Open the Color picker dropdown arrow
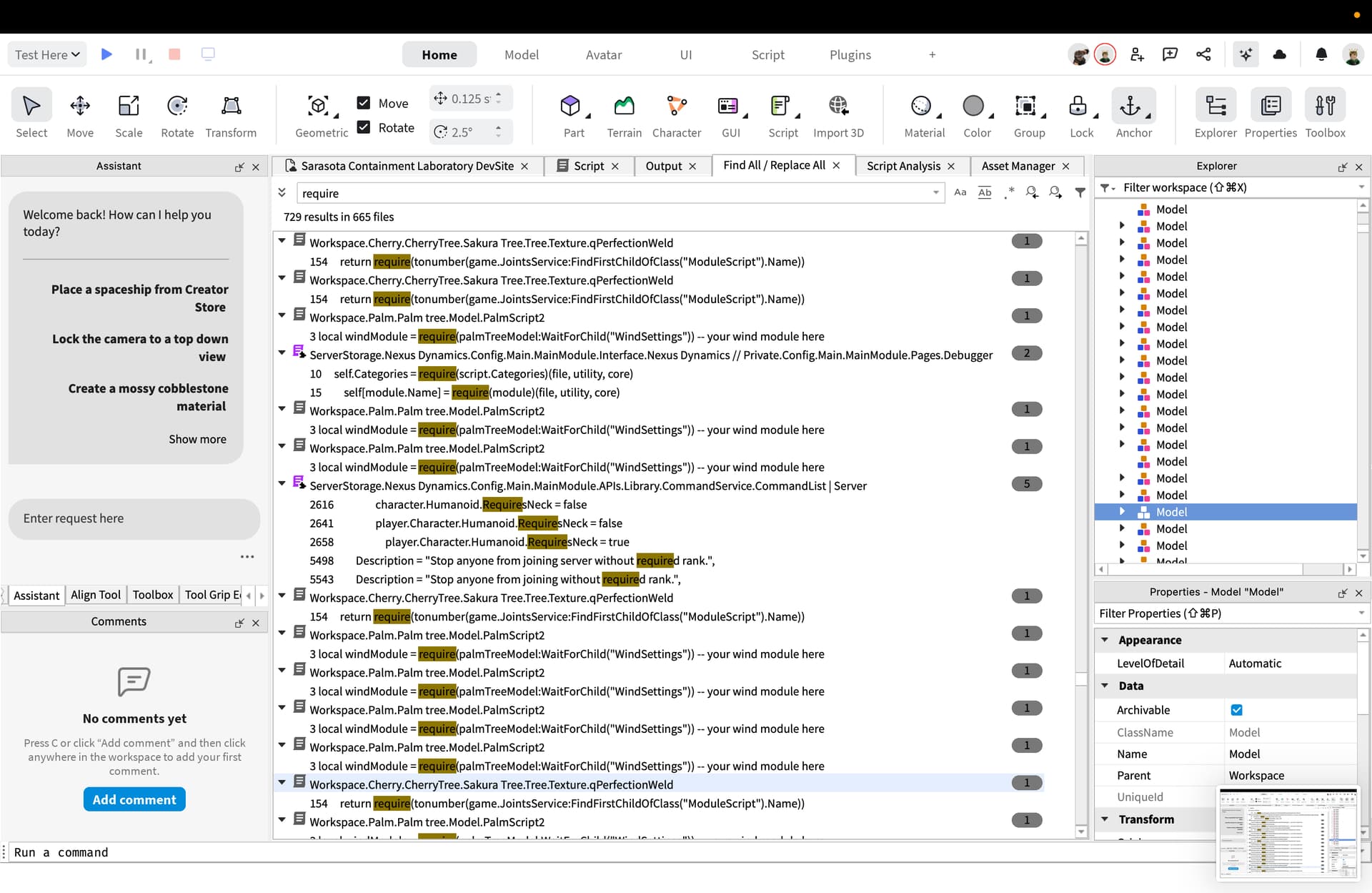 pyautogui.click(x=991, y=116)
